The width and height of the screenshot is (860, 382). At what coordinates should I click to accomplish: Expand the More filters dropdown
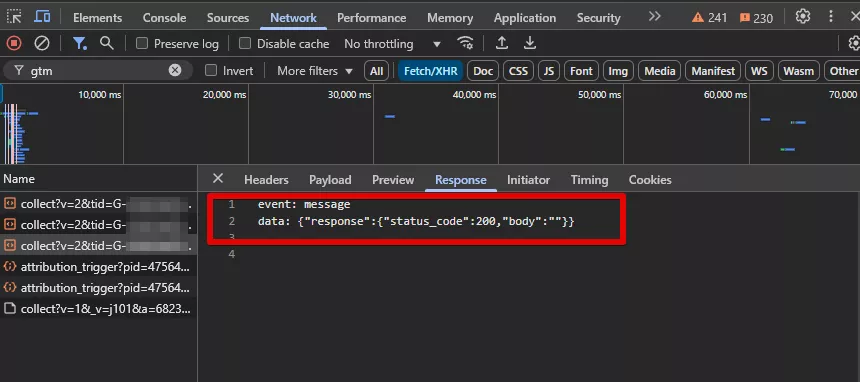point(315,71)
